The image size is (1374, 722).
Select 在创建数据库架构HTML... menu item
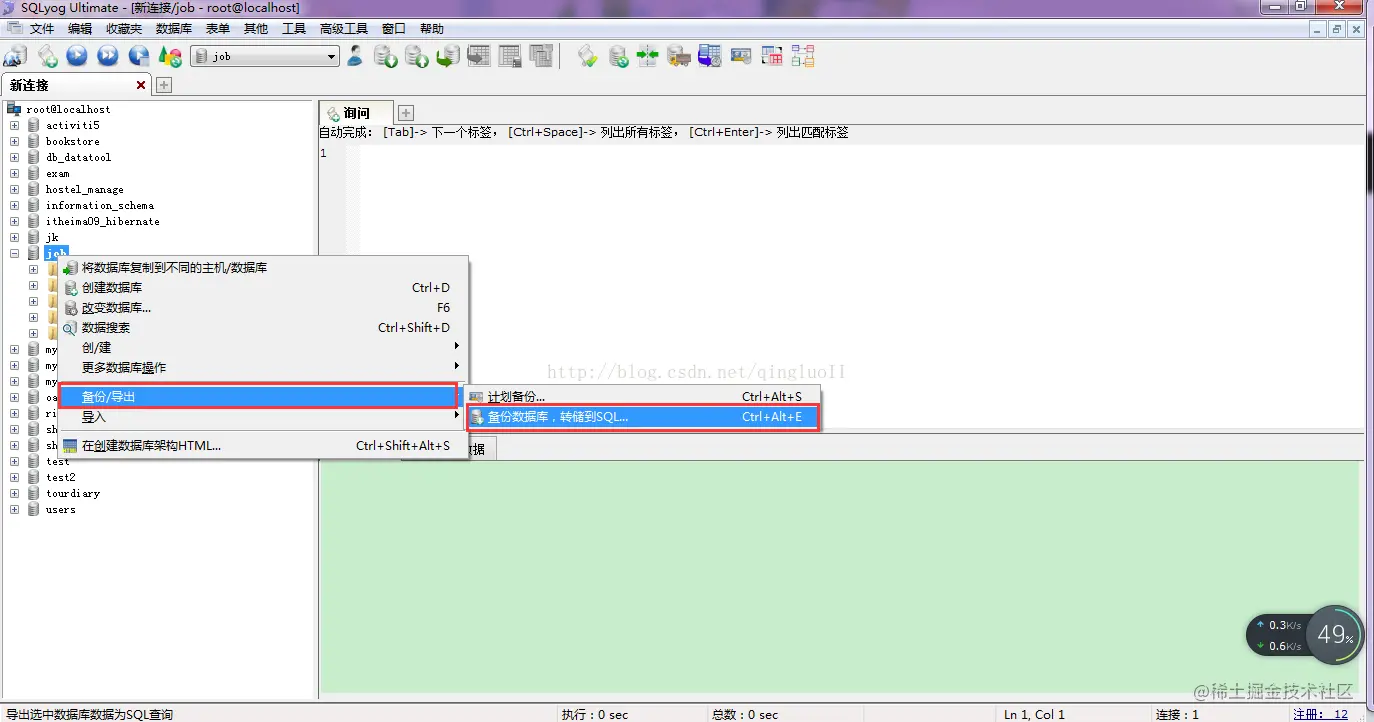[x=263, y=446]
